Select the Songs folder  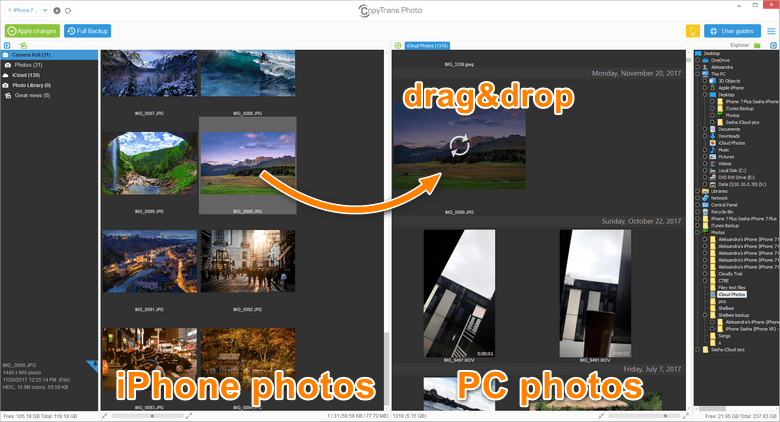pos(724,336)
